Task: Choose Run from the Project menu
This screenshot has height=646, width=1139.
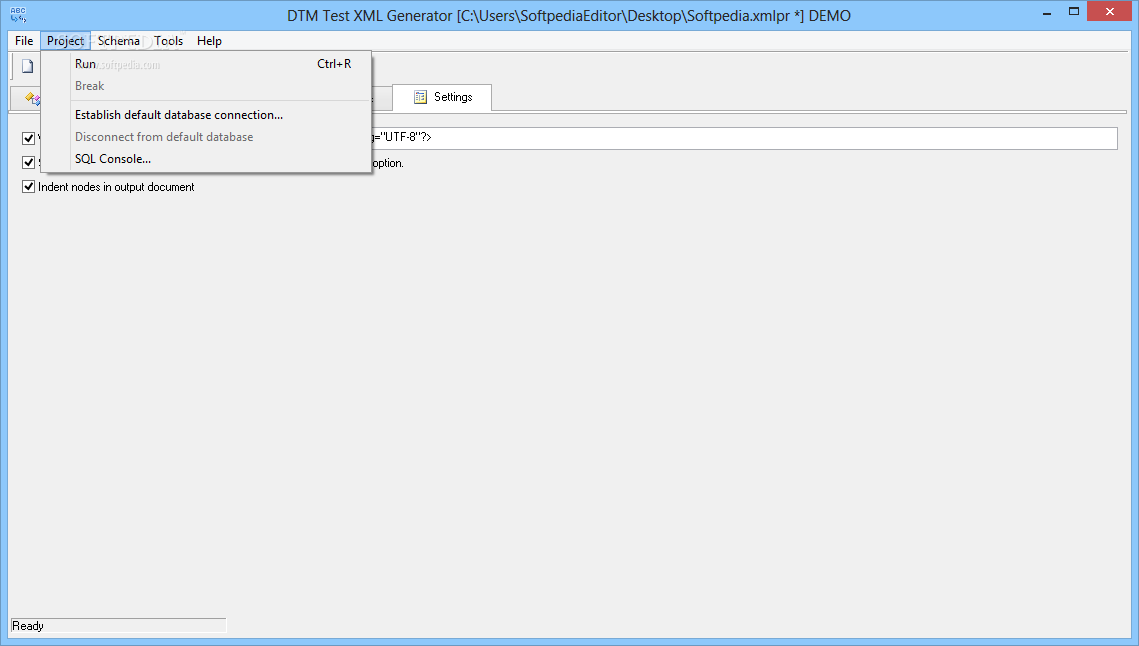Action: coord(206,64)
